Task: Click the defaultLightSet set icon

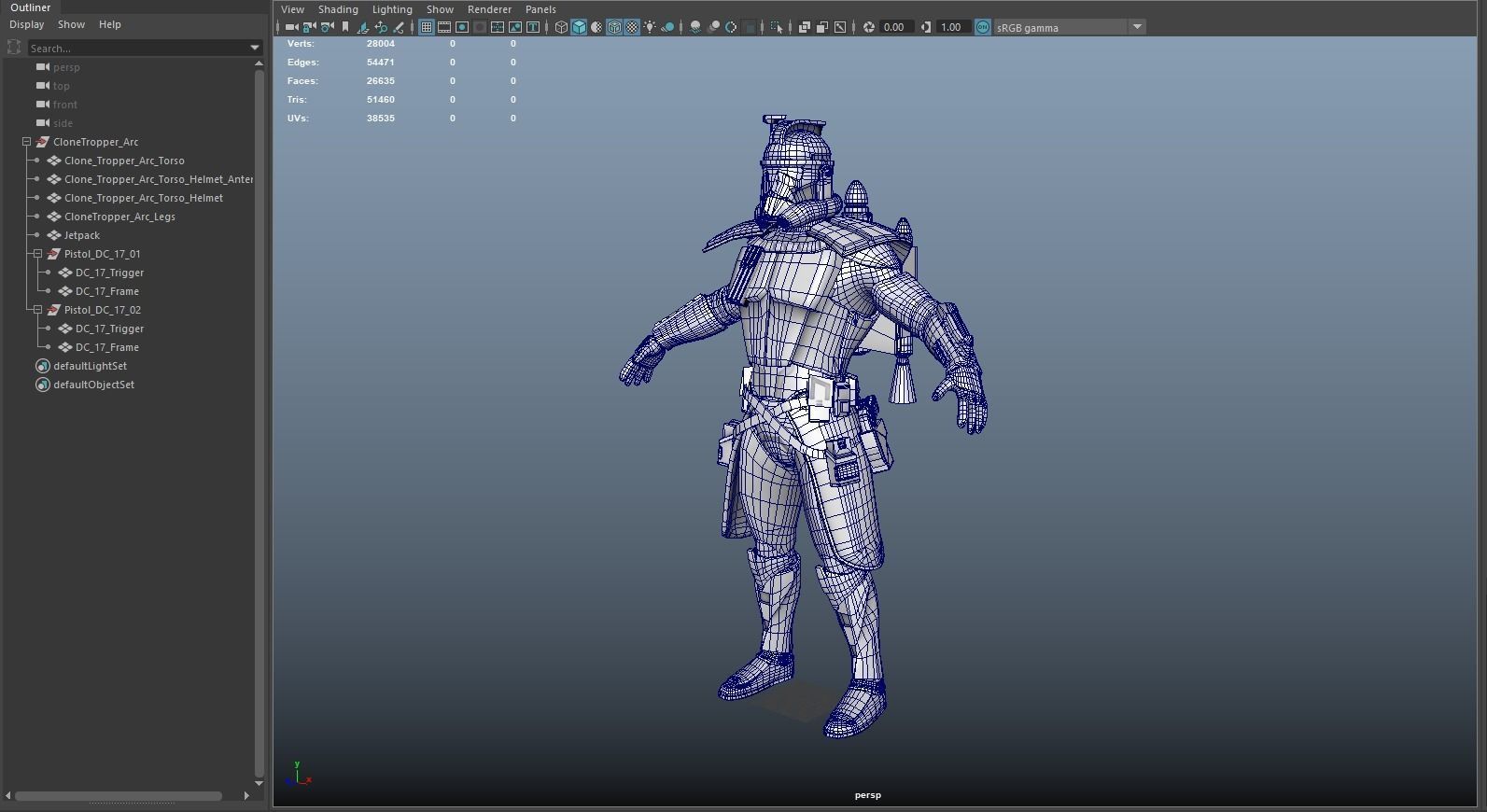Action: (42, 366)
